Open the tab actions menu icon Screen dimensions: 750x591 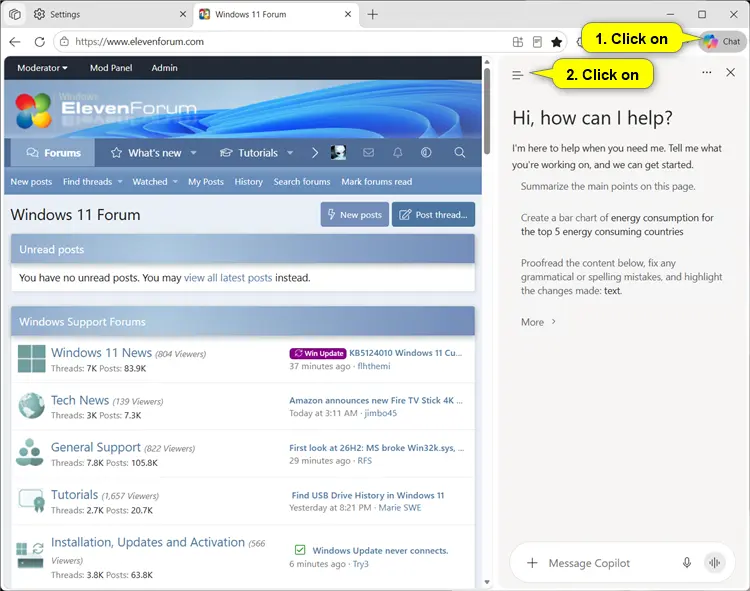pos(15,14)
